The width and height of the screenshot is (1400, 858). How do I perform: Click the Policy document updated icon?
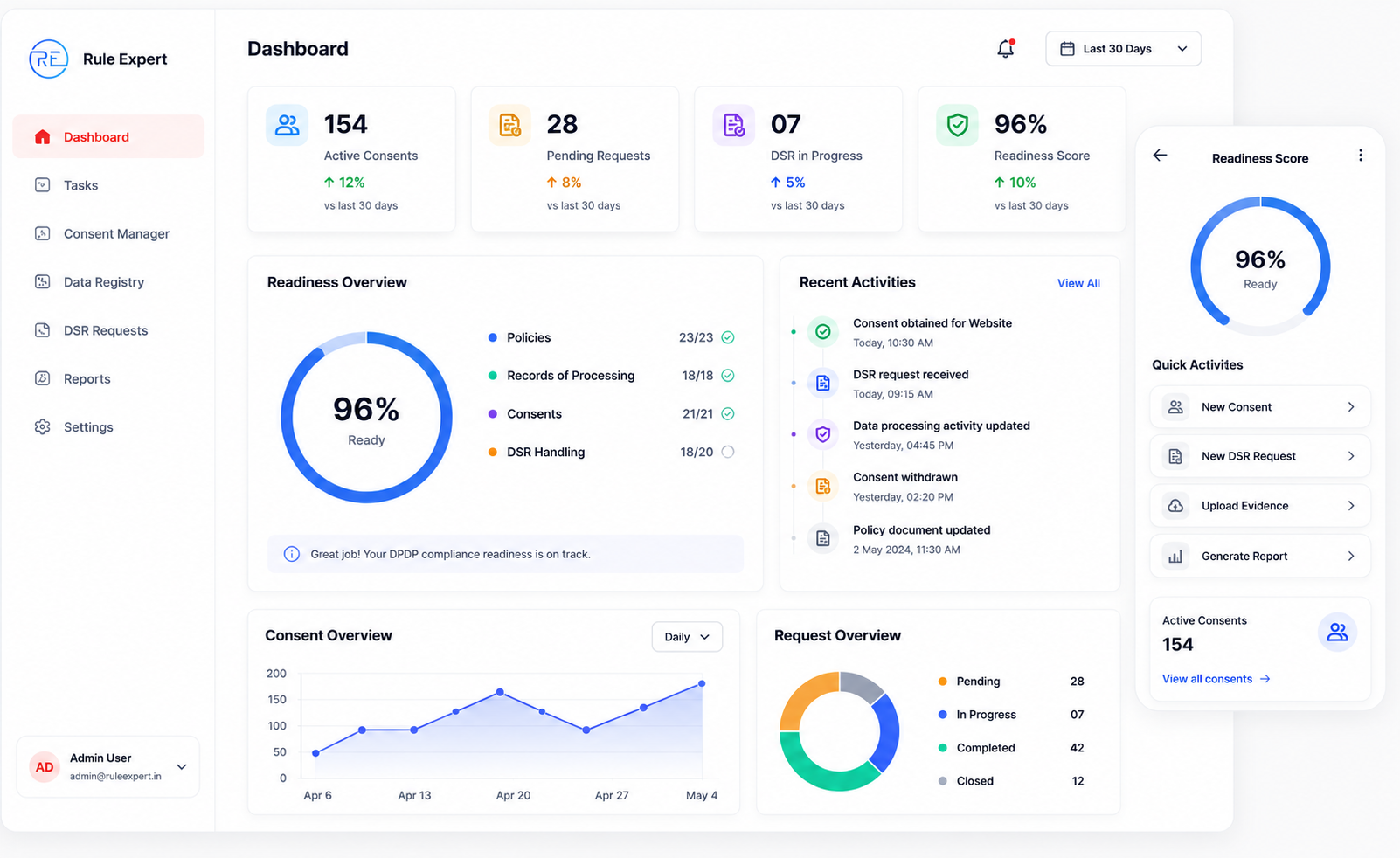(822, 538)
